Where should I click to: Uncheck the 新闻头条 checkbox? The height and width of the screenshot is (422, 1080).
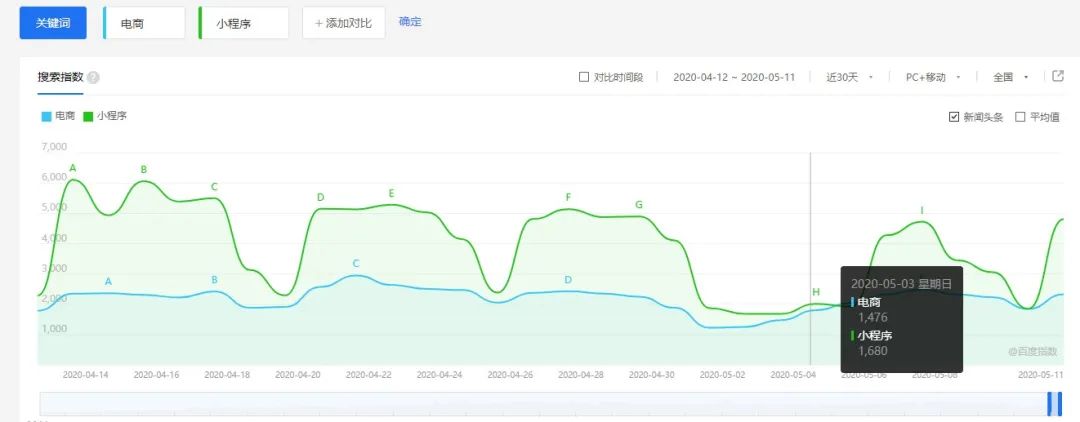point(954,117)
